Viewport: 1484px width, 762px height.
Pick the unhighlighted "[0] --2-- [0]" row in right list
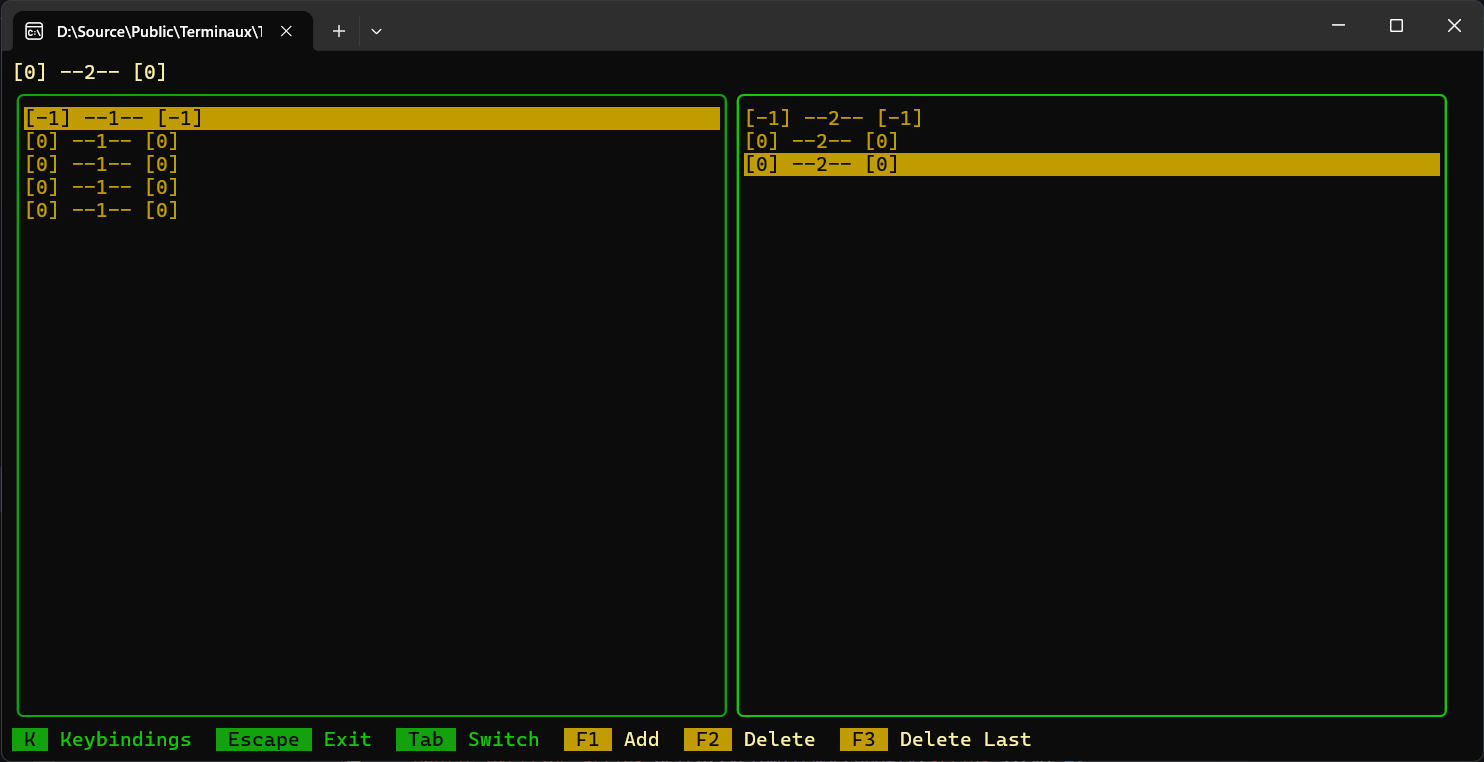click(822, 141)
